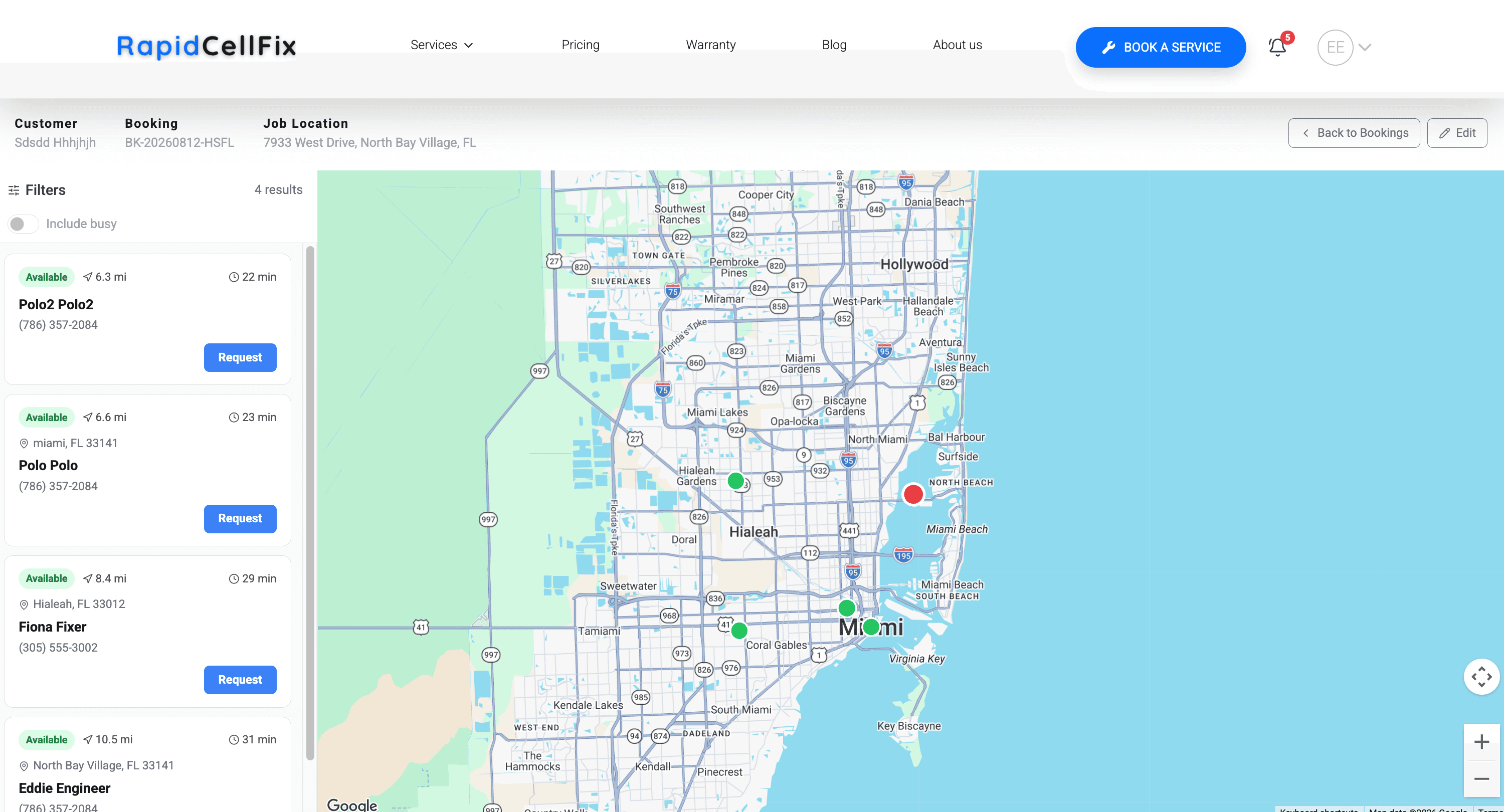This screenshot has height=812, width=1504.
Task: Click the BOOK A SERVICE button
Action: (x=1161, y=47)
